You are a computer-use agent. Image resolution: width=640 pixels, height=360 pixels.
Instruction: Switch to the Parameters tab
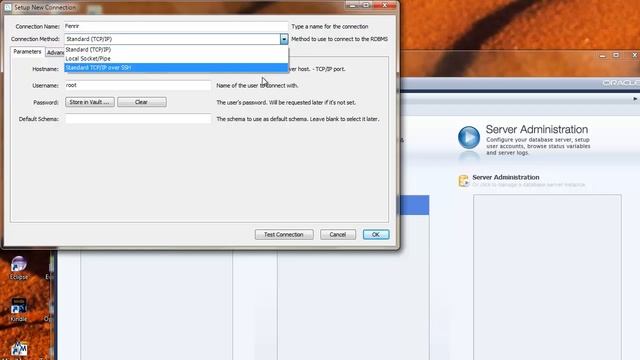(27, 52)
